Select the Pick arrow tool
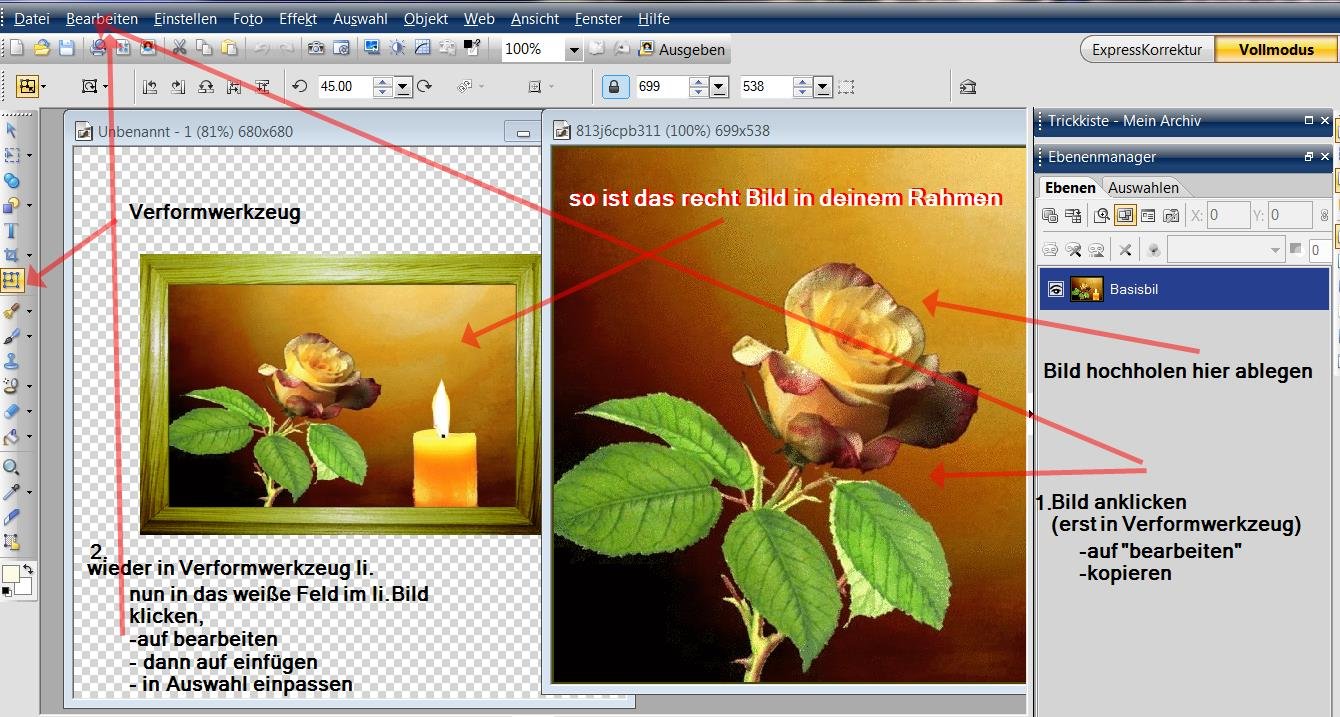 click(12, 129)
